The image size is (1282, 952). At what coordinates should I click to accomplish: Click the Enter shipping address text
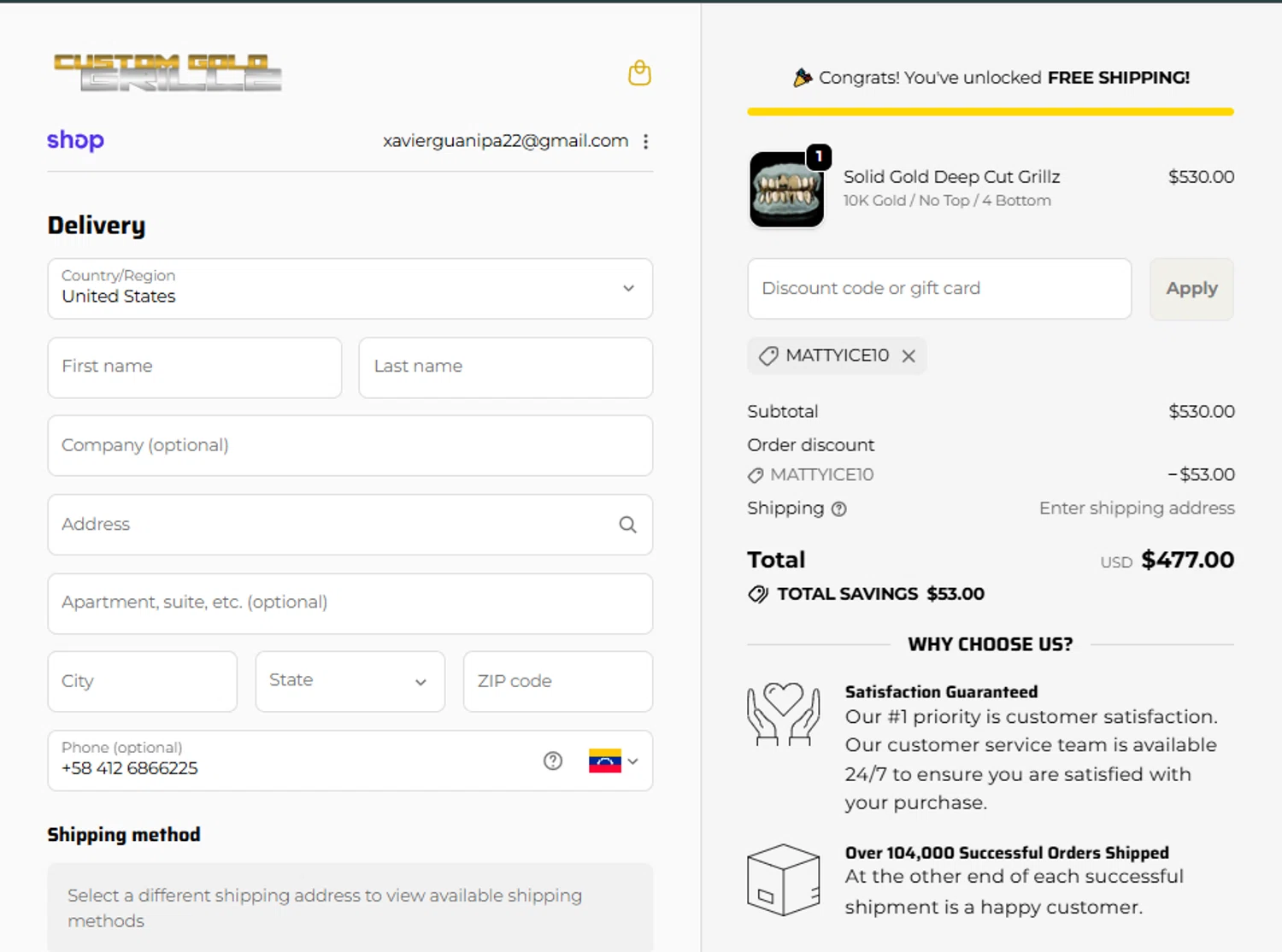point(1137,508)
